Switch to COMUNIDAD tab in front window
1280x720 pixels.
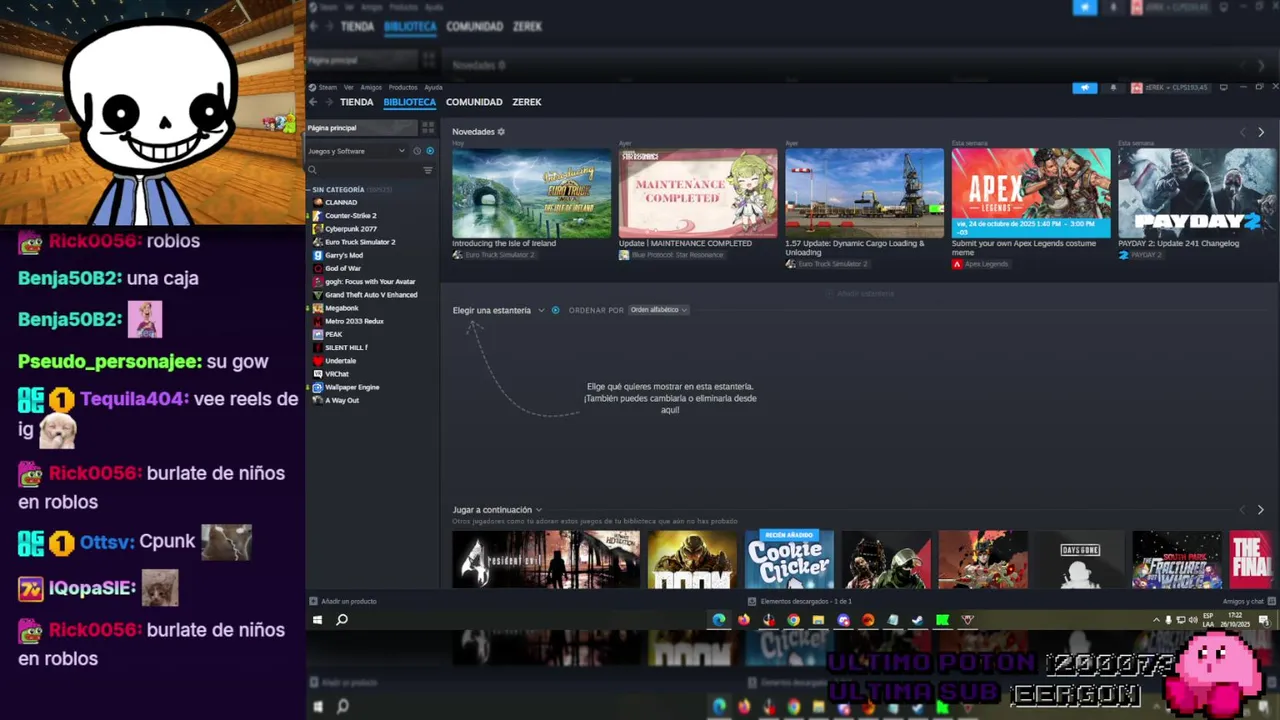(x=474, y=102)
